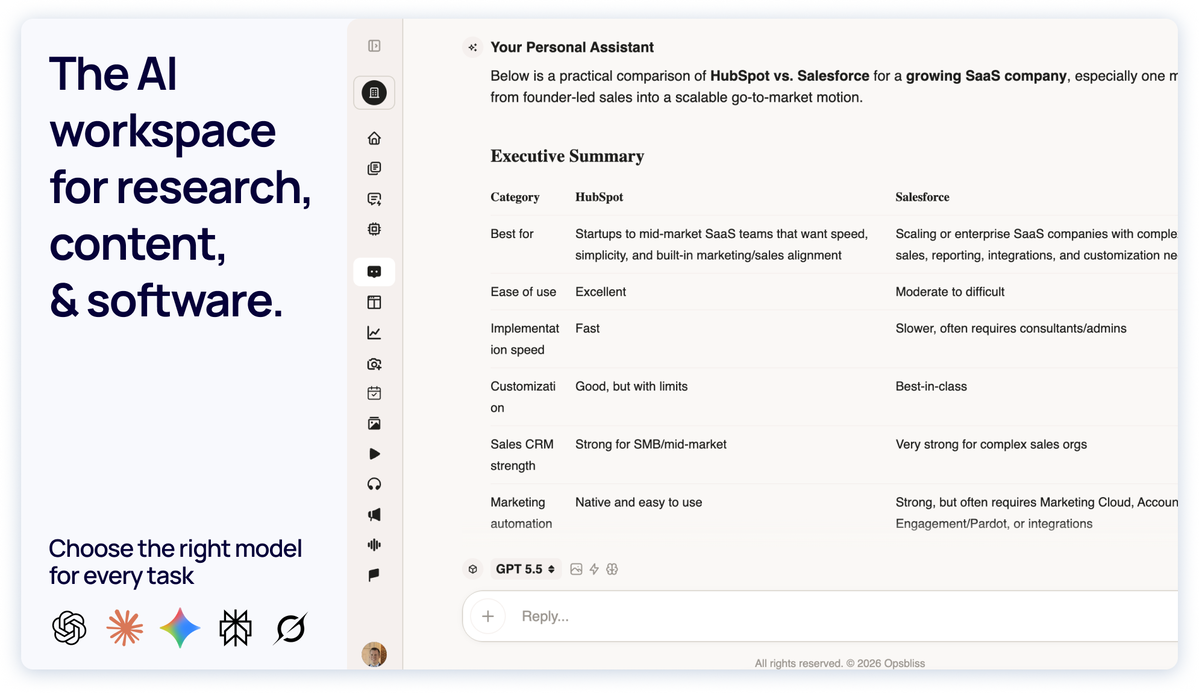Open the table layout icon in sidebar

click(x=374, y=302)
